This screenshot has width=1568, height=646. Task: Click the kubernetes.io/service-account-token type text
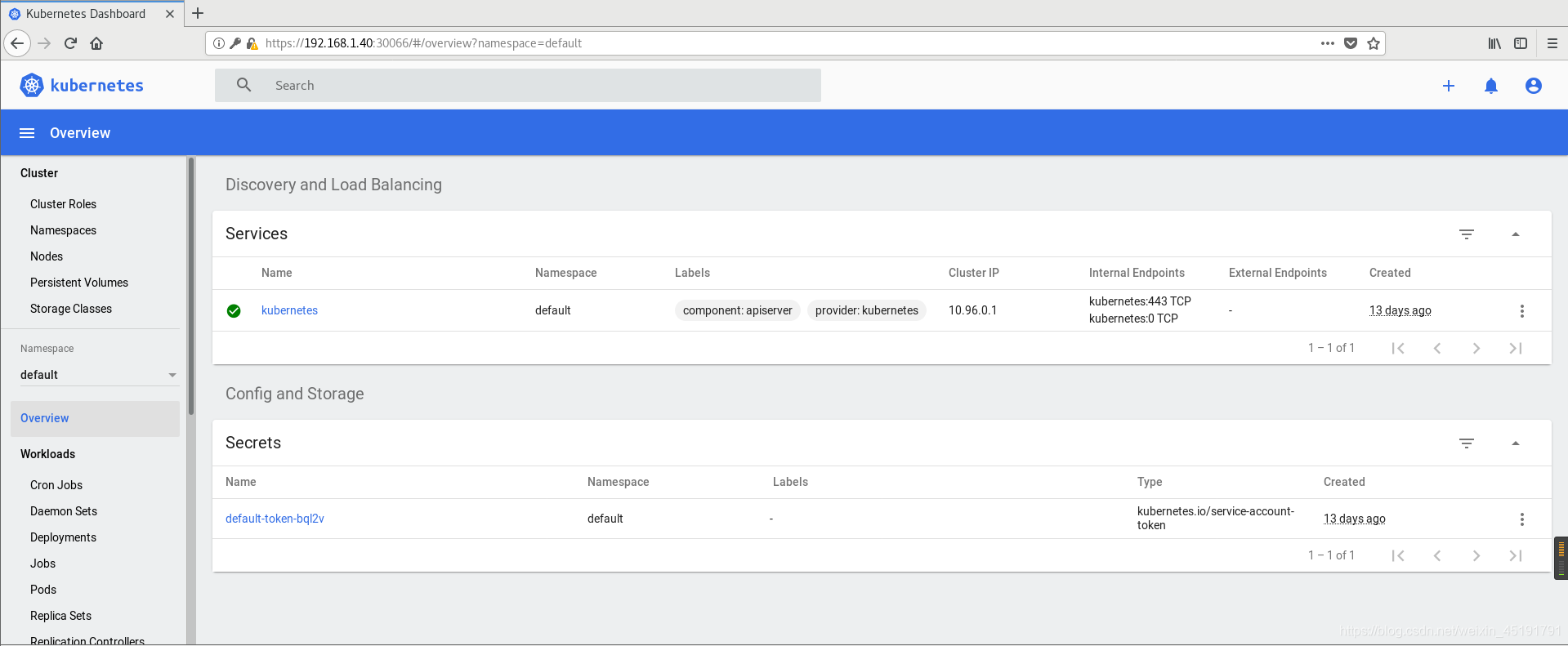(1216, 518)
